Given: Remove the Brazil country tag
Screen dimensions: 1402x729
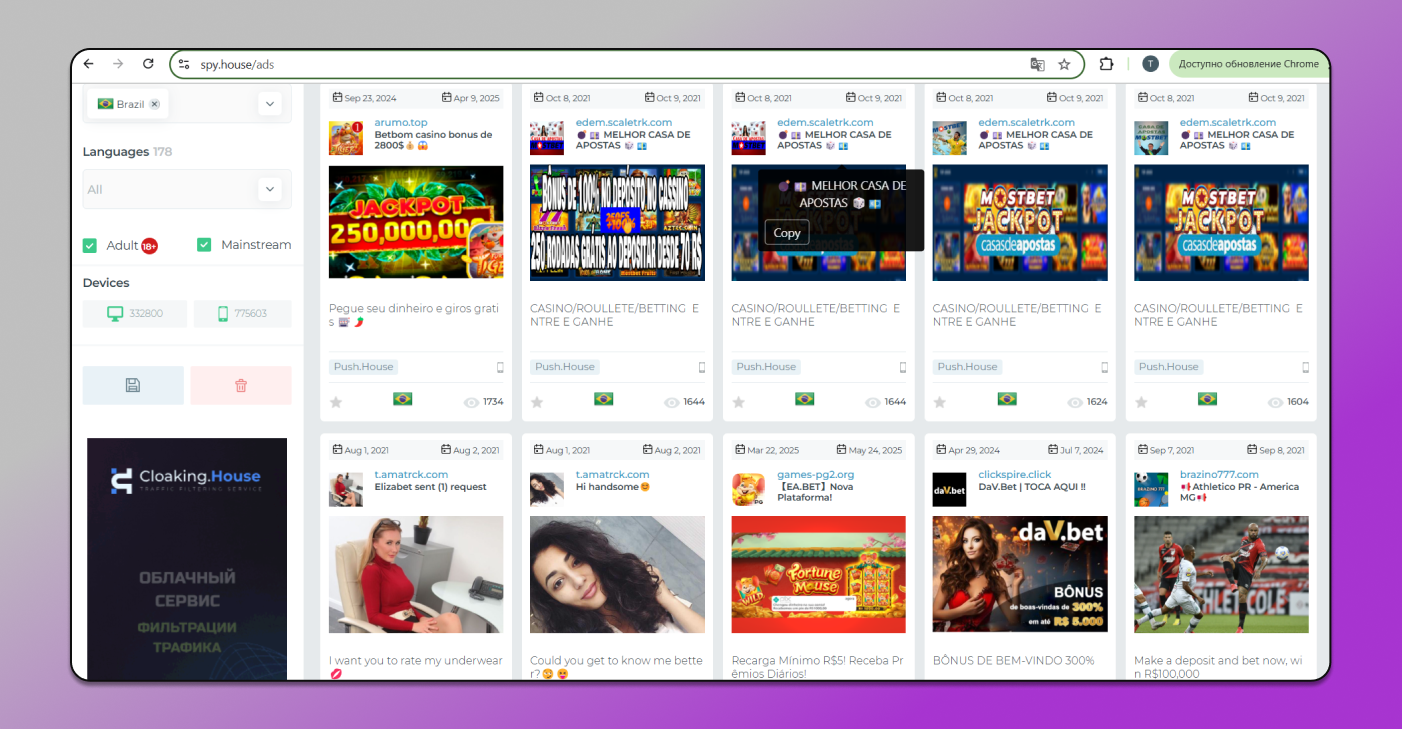Looking at the screenshot, I should click(155, 104).
